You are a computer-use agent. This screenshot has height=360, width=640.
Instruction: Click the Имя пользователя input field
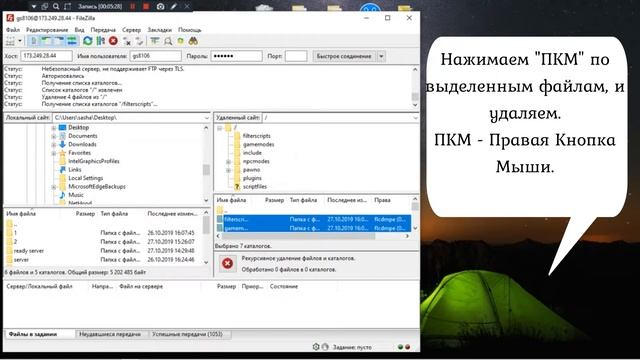(156, 56)
